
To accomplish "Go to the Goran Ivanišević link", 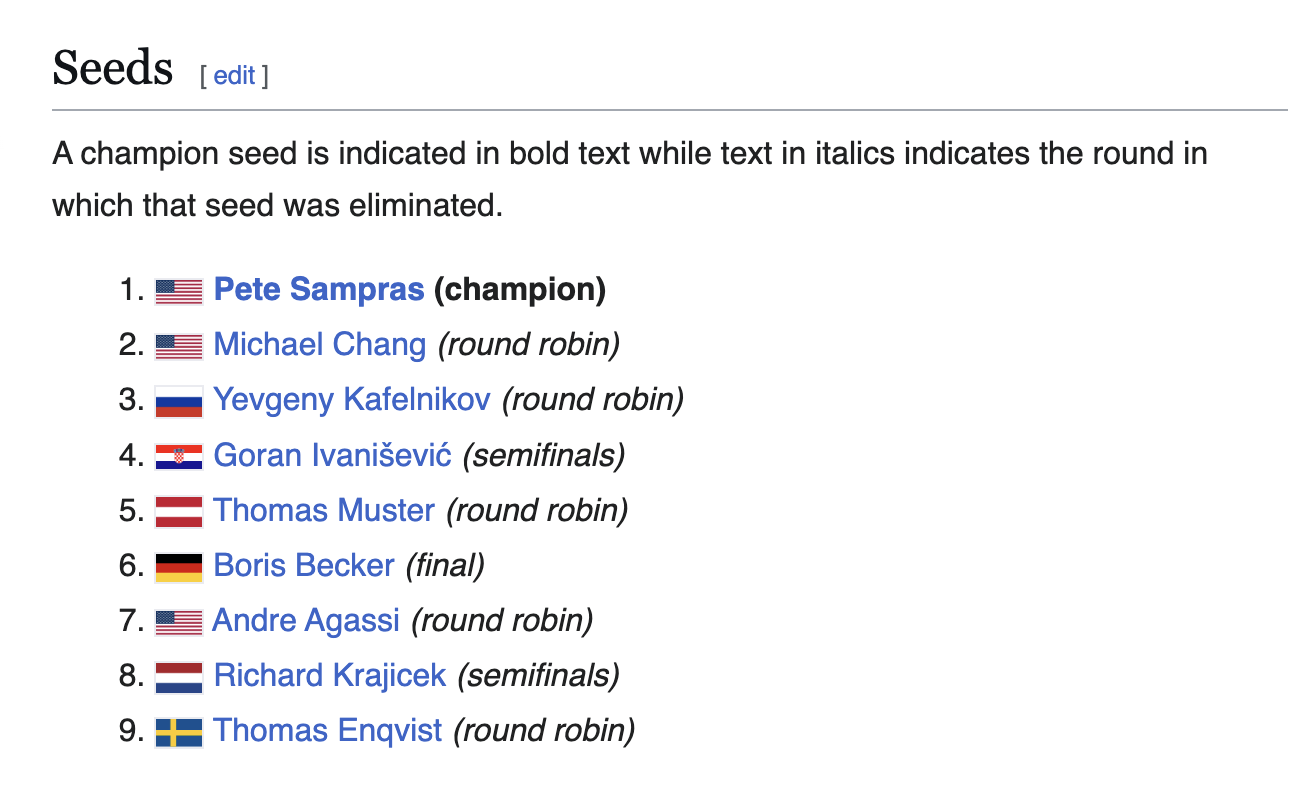I will pos(333,455).
